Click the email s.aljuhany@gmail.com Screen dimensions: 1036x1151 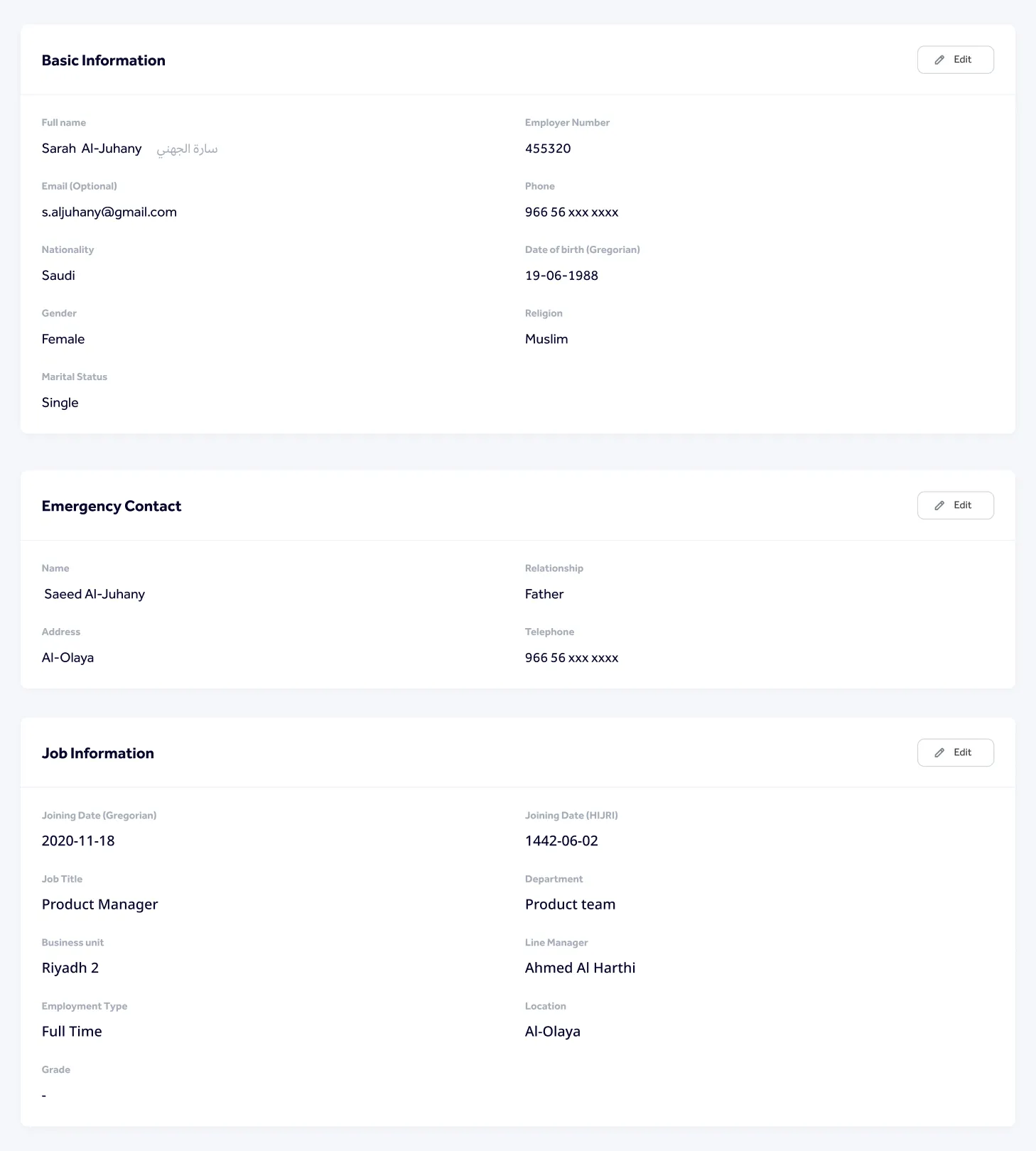tap(109, 212)
